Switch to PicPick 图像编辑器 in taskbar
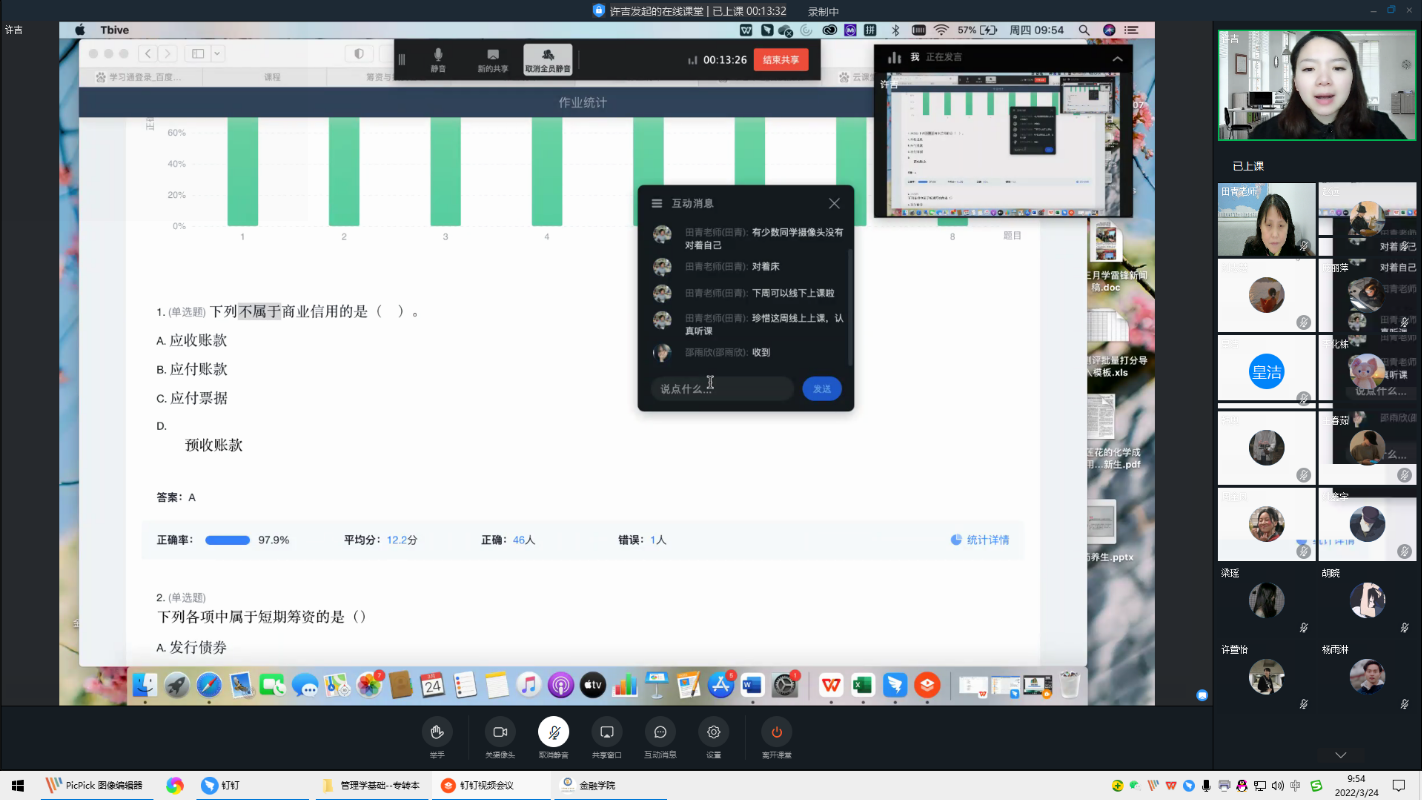This screenshot has width=1422, height=800. 95,785
